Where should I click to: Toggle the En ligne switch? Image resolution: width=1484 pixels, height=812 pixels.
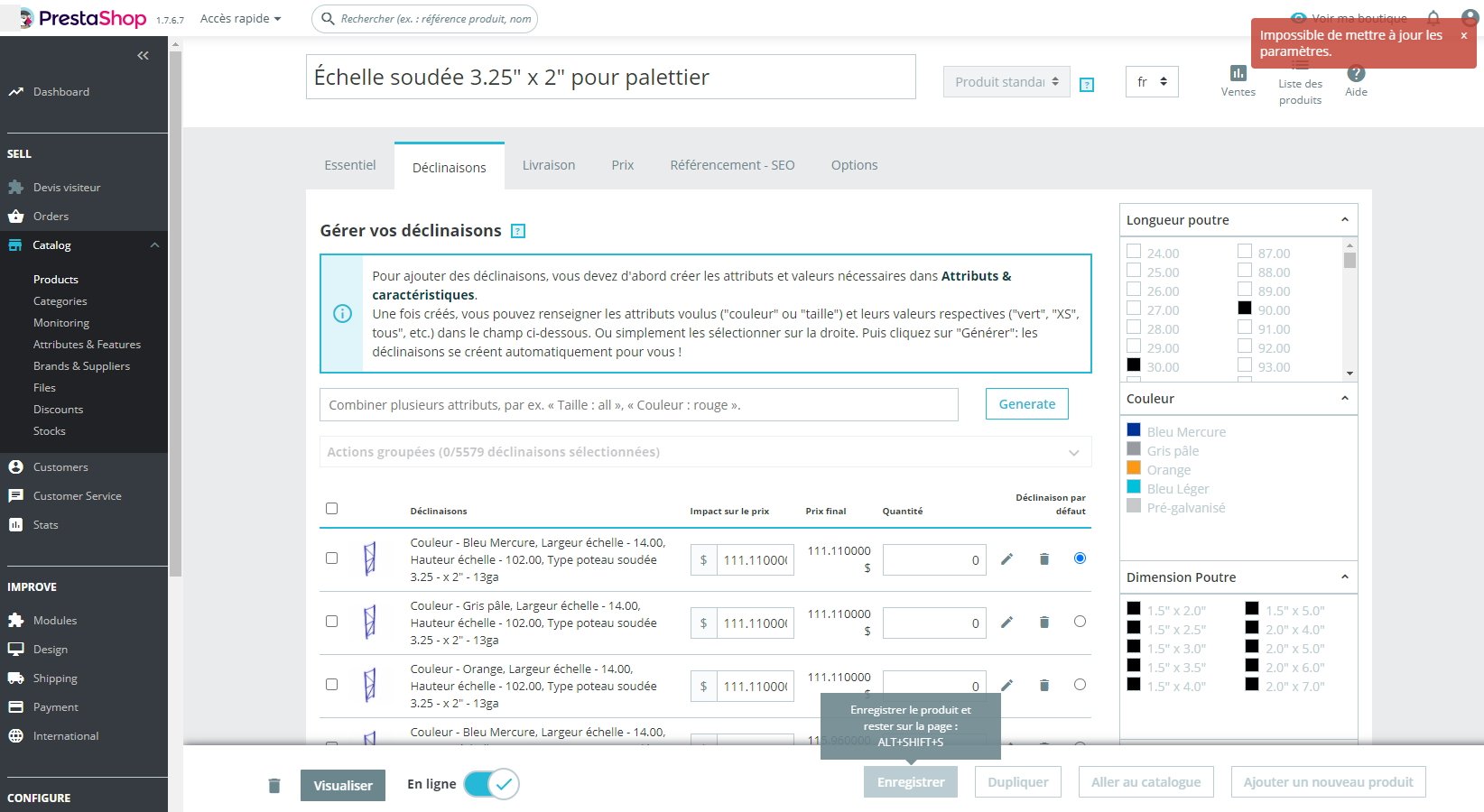[491, 784]
